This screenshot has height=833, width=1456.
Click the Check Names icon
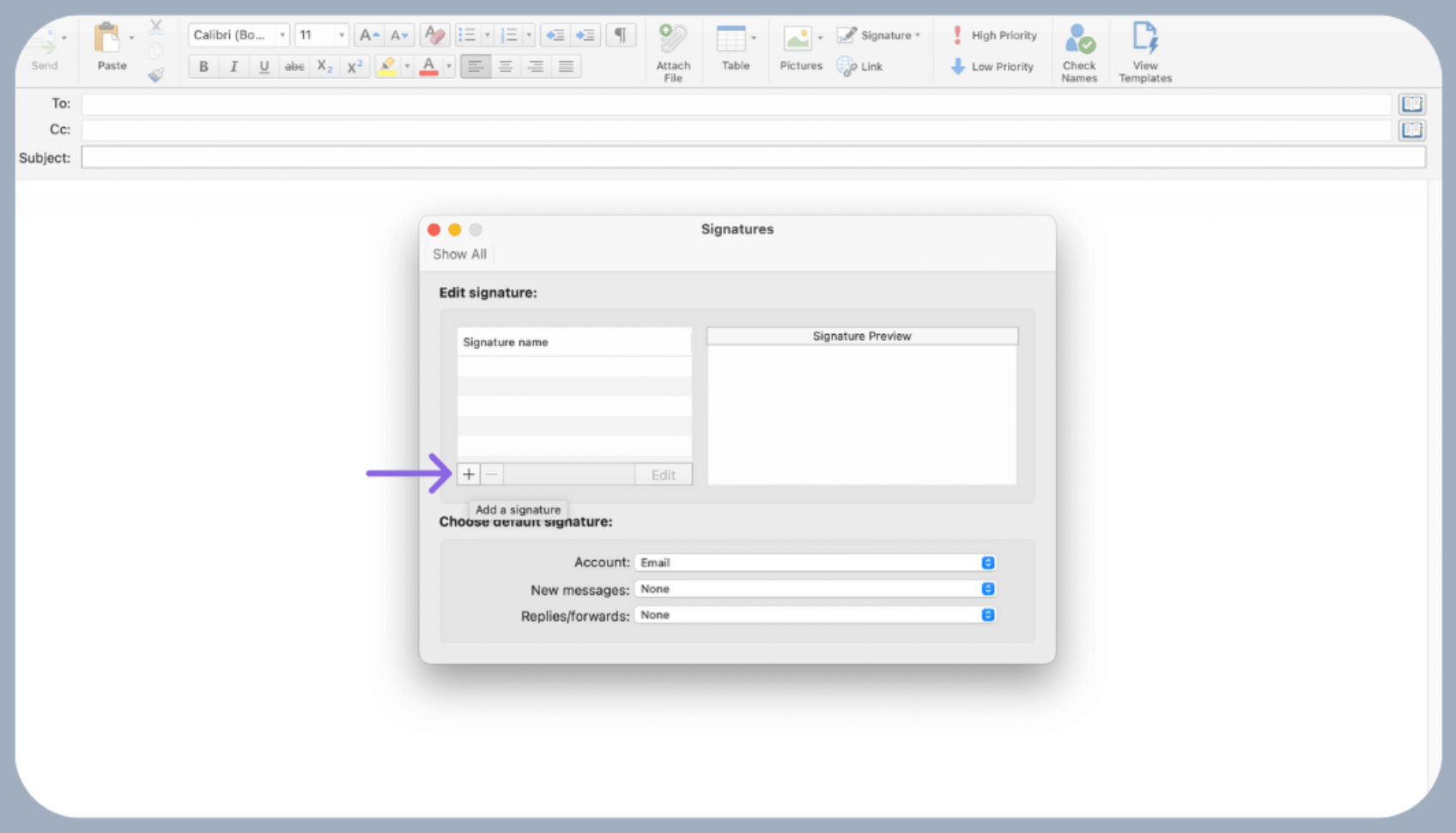(x=1079, y=40)
